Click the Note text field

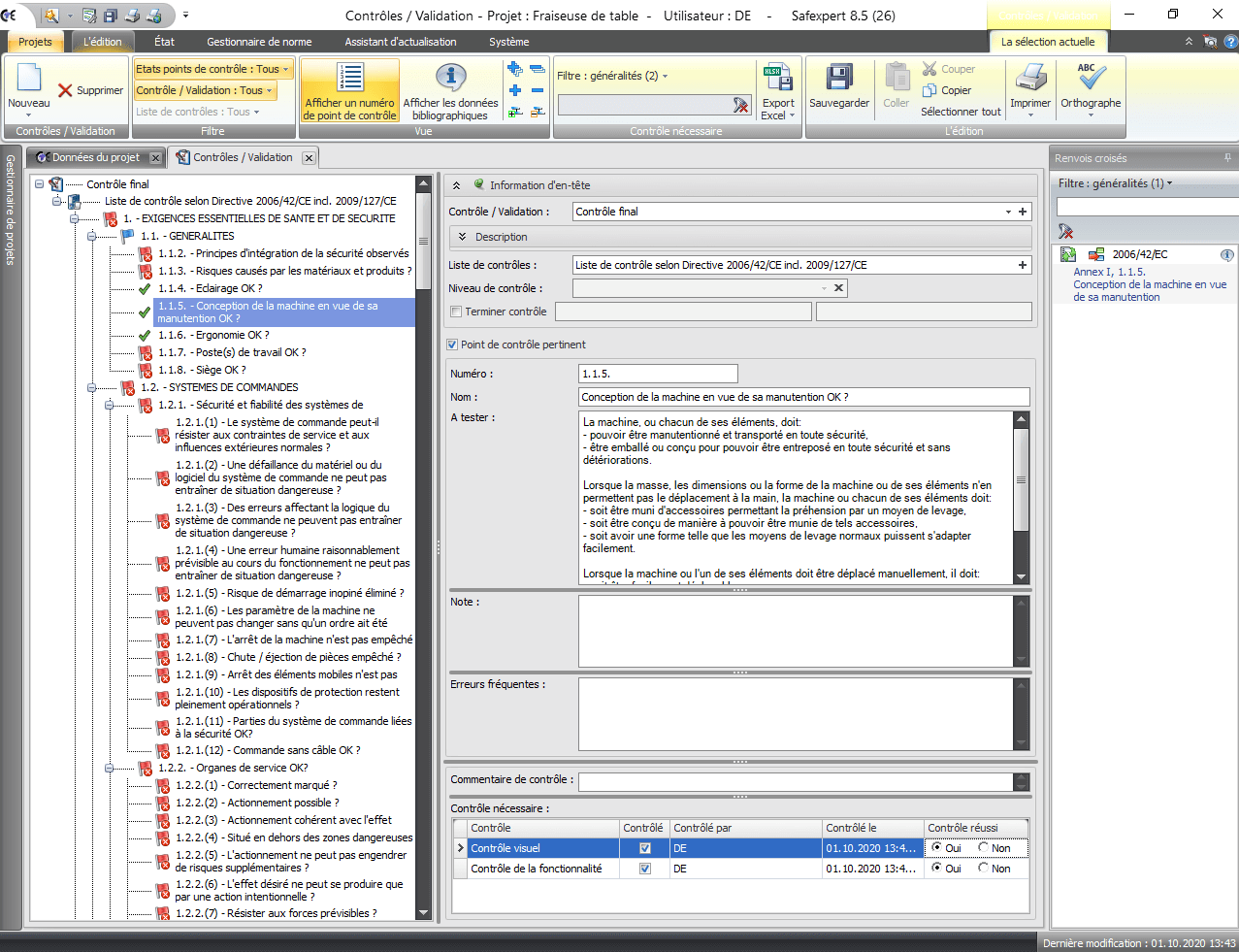click(x=796, y=631)
